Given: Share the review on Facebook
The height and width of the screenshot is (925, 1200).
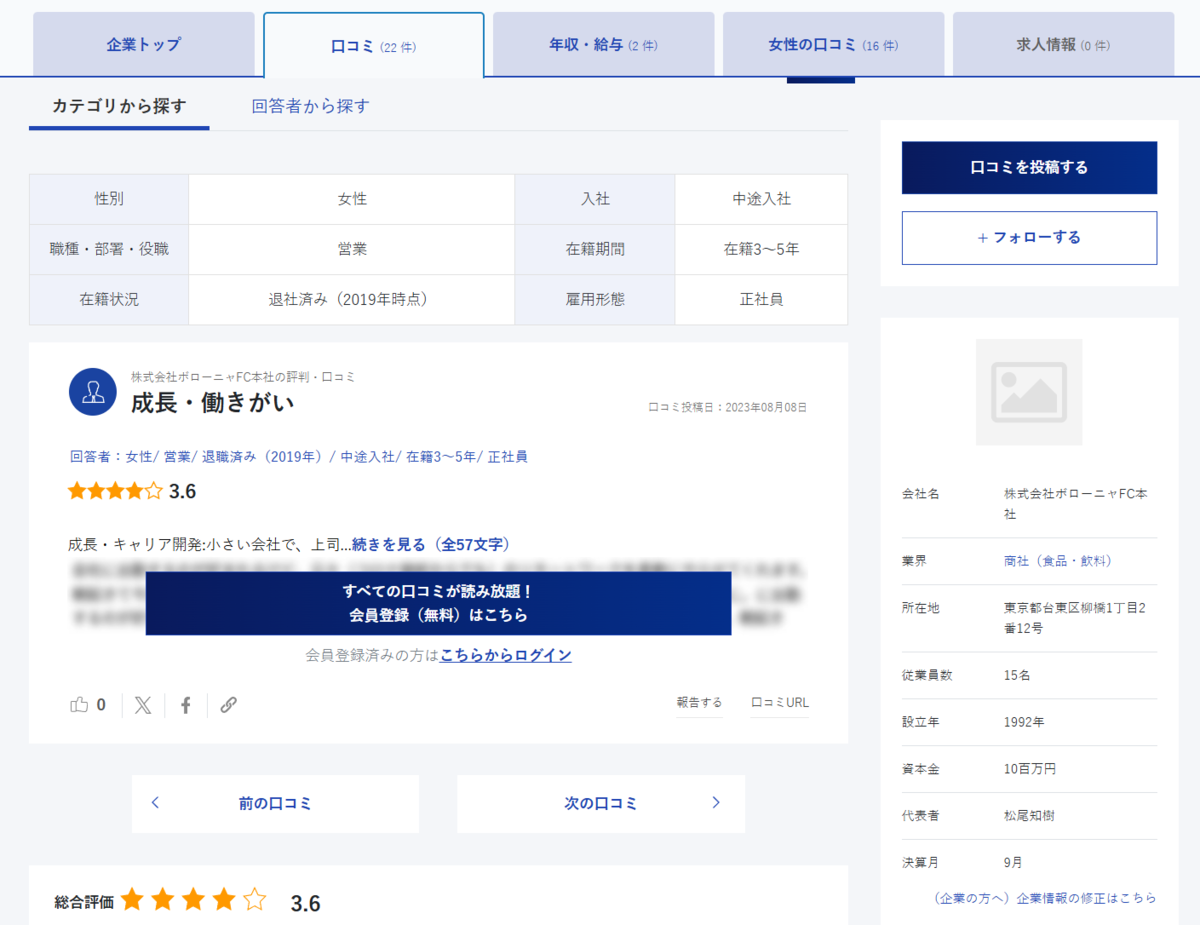Looking at the screenshot, I should 186,705.
